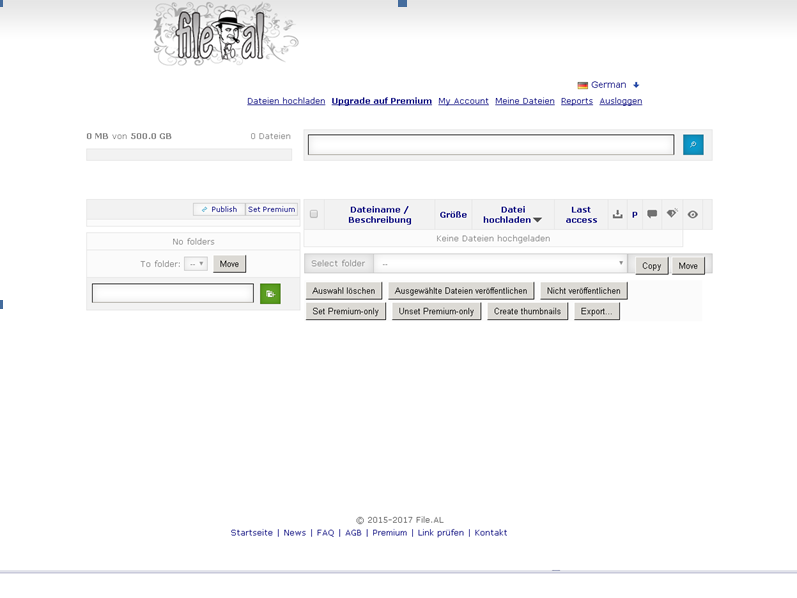Click the File.AL logo
Viewport: 797px width, 598px height.
(x=226, y=34)
